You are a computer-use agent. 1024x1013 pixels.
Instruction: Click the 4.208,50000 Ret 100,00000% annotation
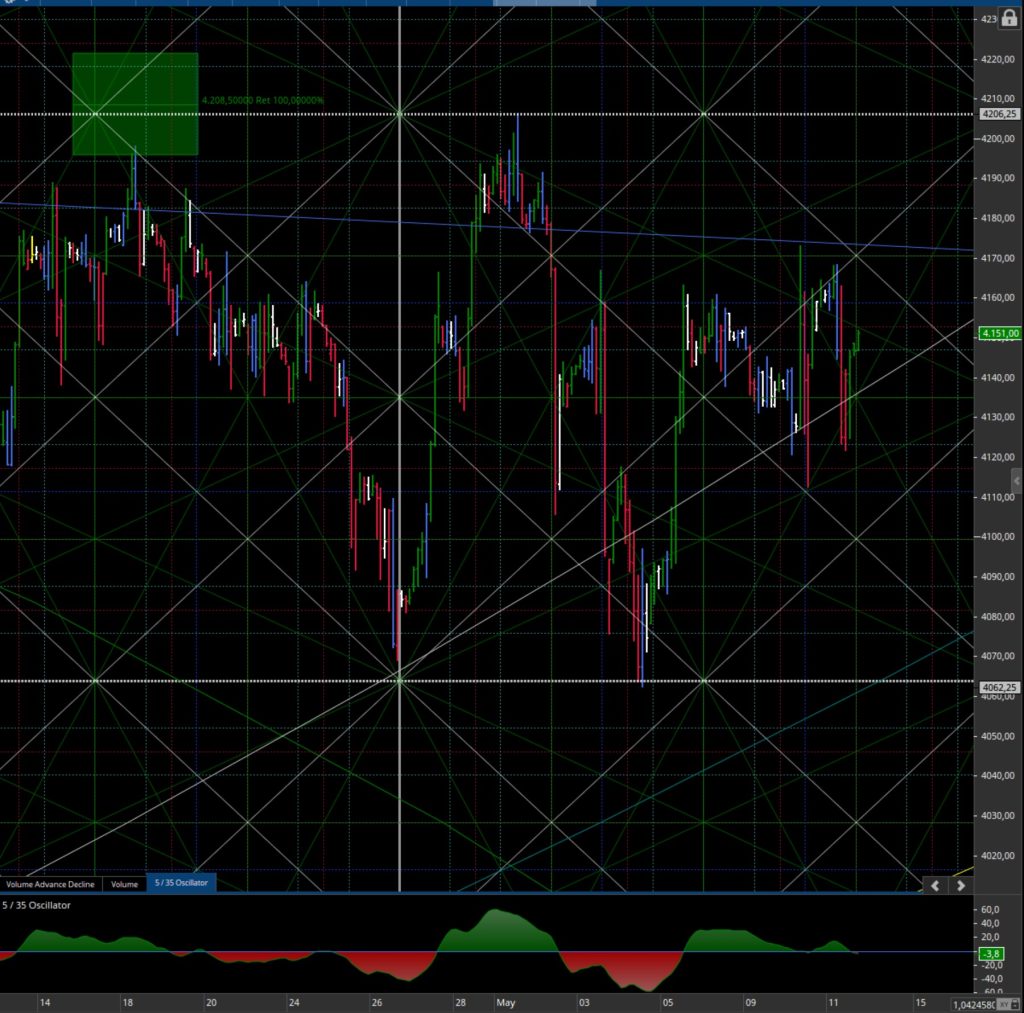(x=263, y=101)
